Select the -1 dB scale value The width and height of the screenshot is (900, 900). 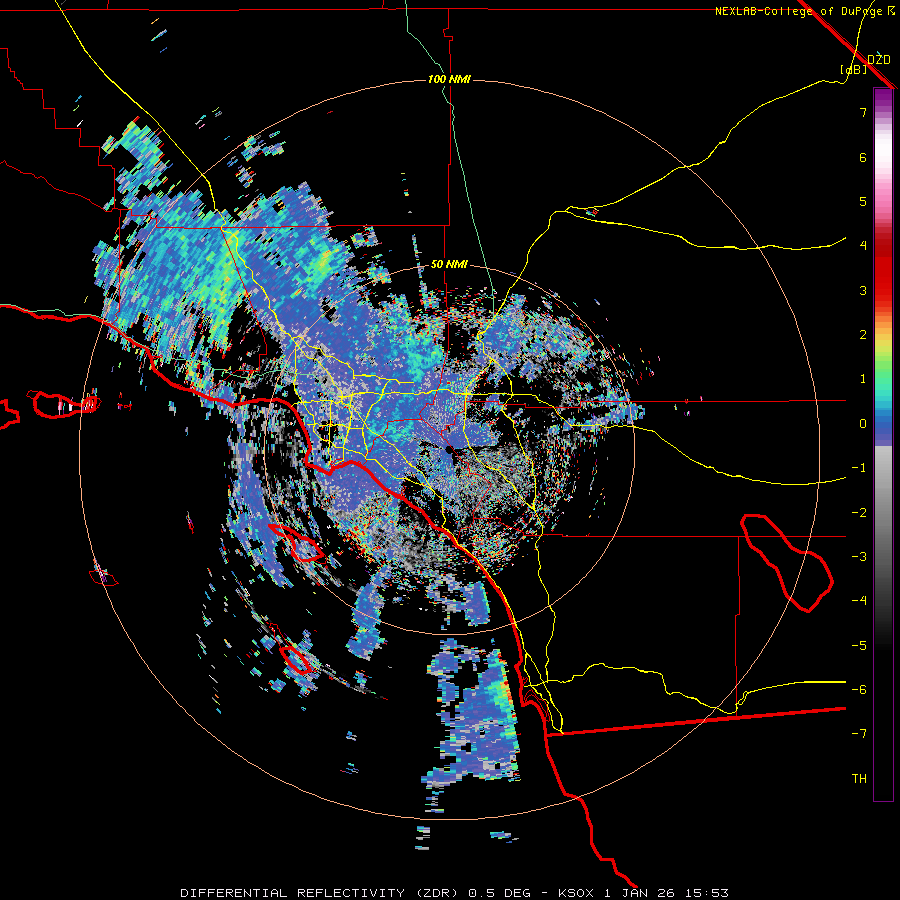[859, 468]
